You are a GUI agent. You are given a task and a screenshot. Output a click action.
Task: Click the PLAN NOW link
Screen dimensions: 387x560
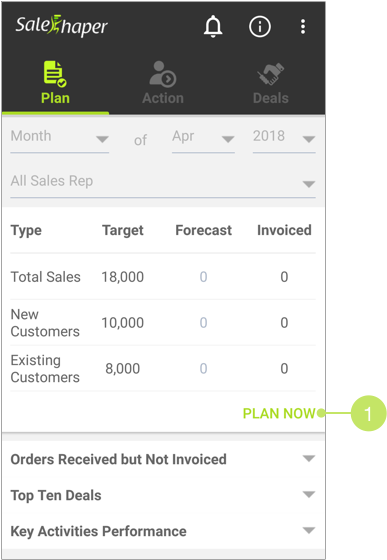(279, 413)
